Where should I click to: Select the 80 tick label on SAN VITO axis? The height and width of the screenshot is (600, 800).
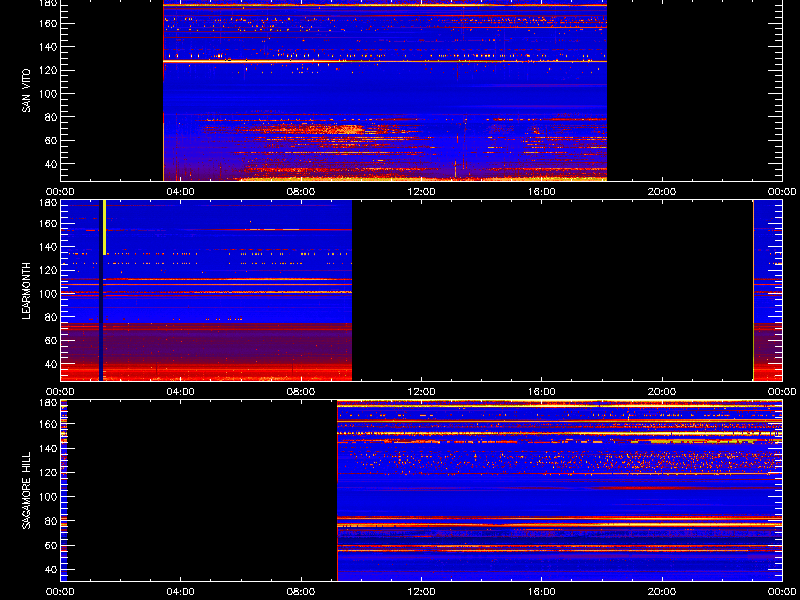[x=51, y=117]
